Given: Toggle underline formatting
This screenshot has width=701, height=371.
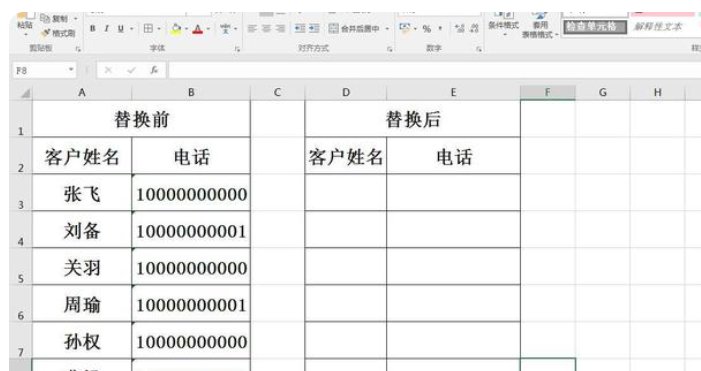Looking at the screenshot, I should (120, 29).
